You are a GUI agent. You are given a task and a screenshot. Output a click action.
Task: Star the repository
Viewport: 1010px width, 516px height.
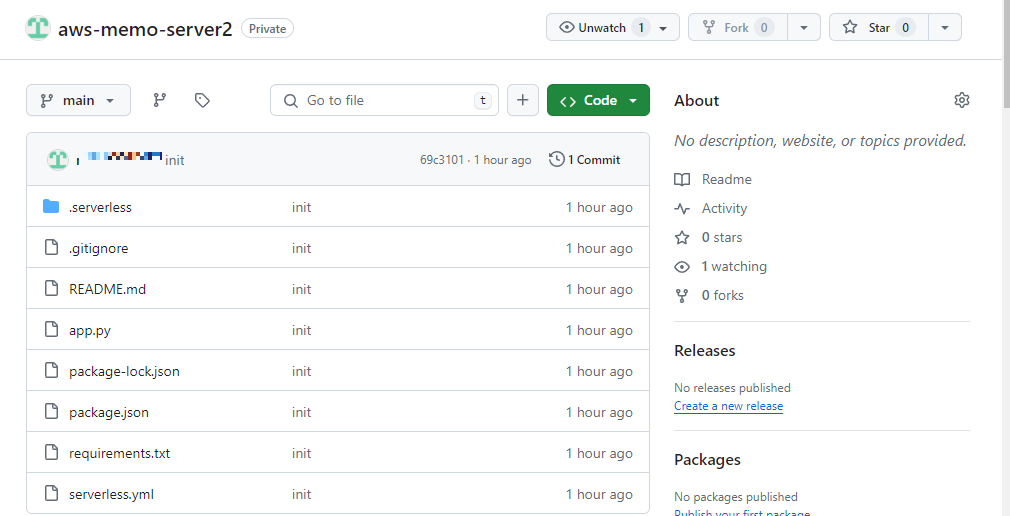point(879,28)
